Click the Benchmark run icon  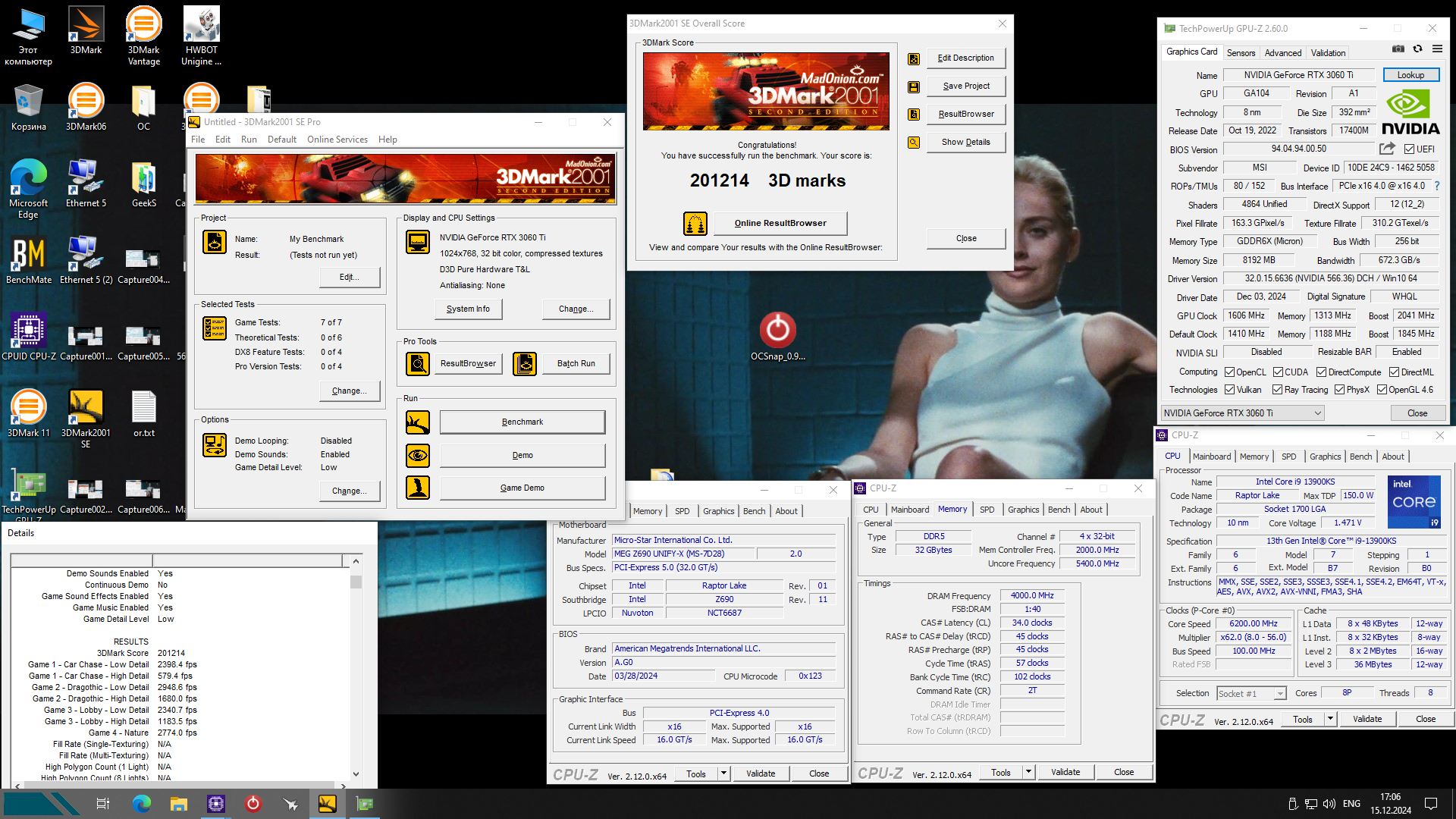(418, 422)
